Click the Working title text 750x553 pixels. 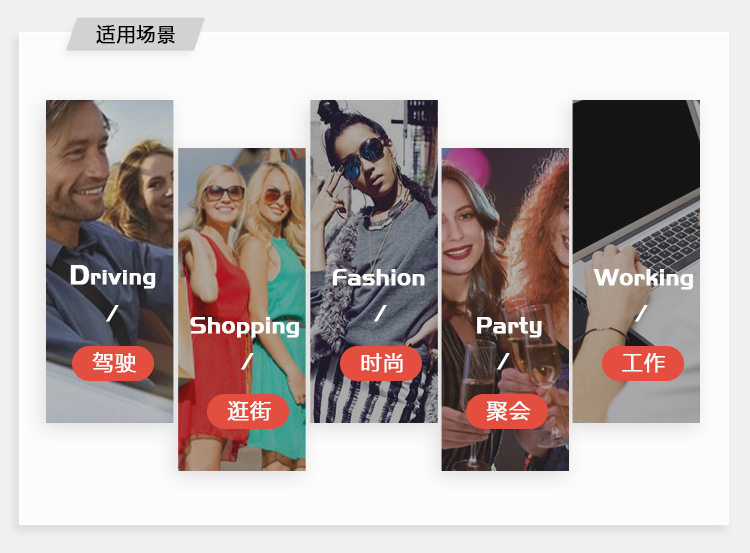643,278
